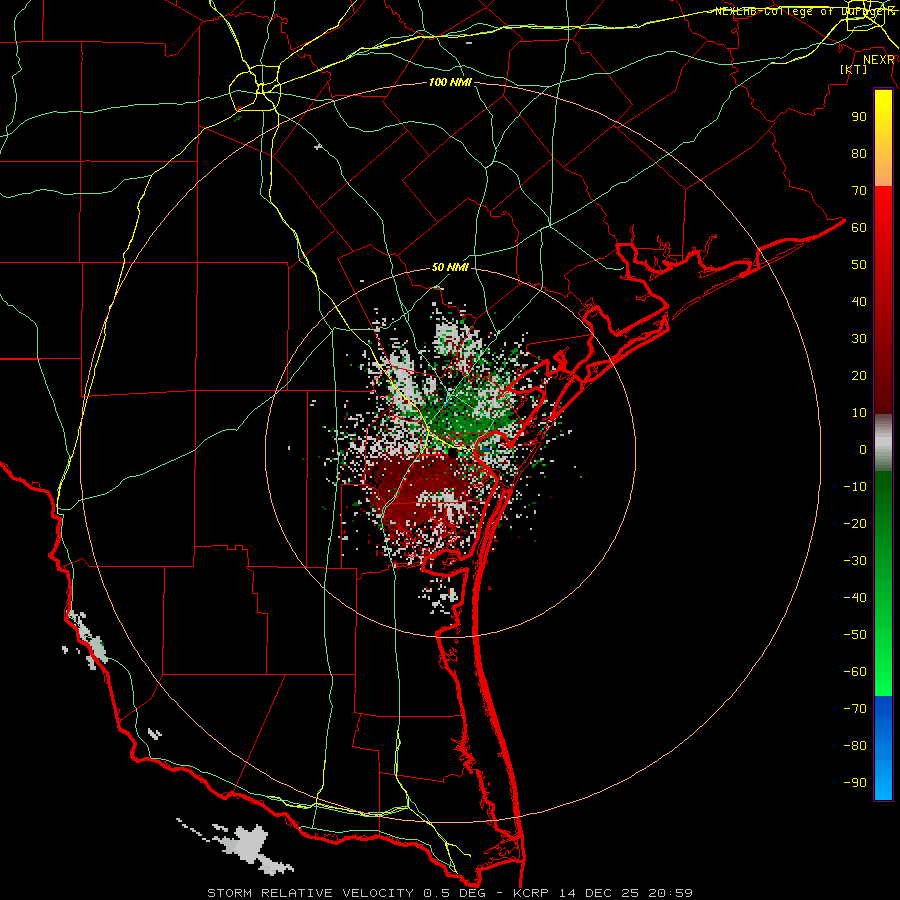Click the [KT] units label above the scale
This screenshot has height=900, width=900.
click(853, 69)
